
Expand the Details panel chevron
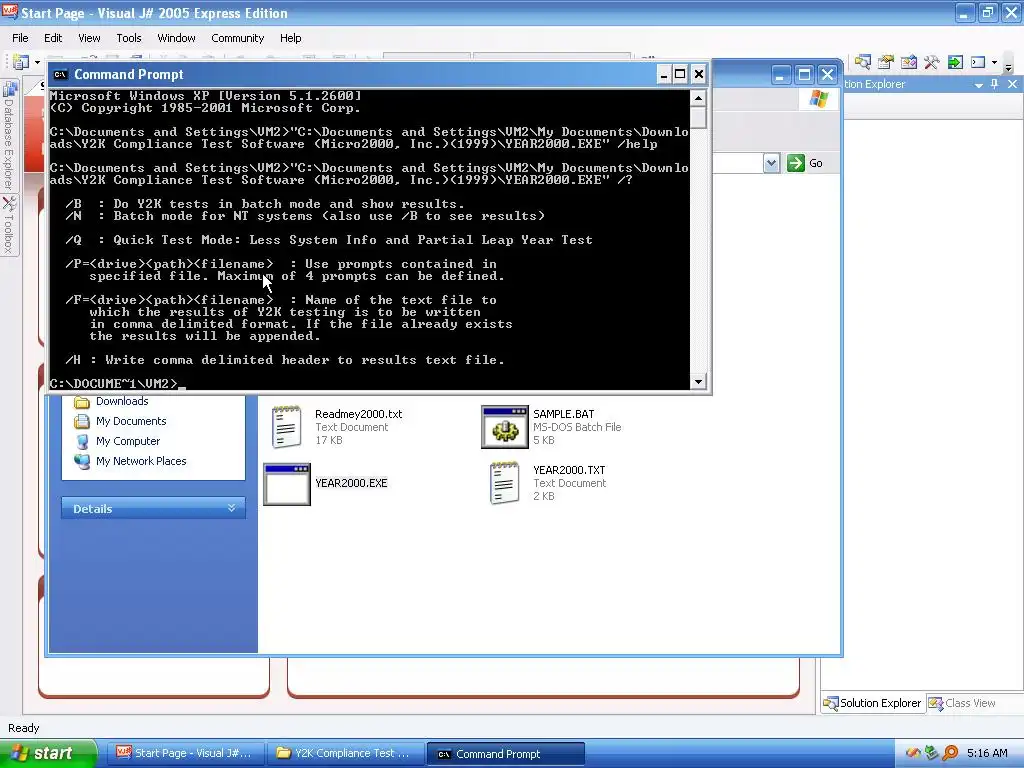coord(231,508)
